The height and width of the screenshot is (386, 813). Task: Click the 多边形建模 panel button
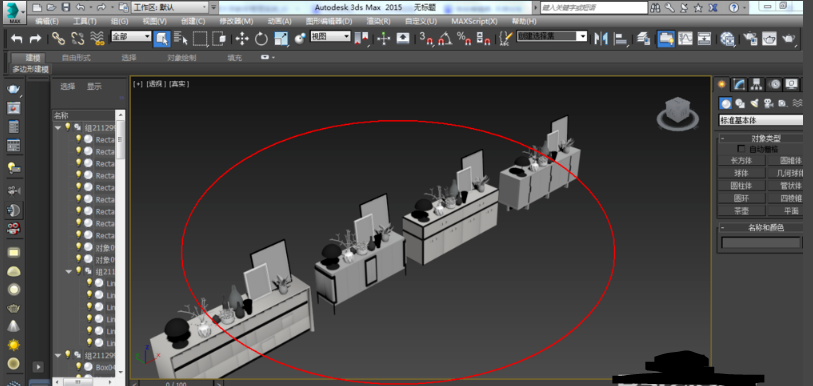[x=31, y=69]
